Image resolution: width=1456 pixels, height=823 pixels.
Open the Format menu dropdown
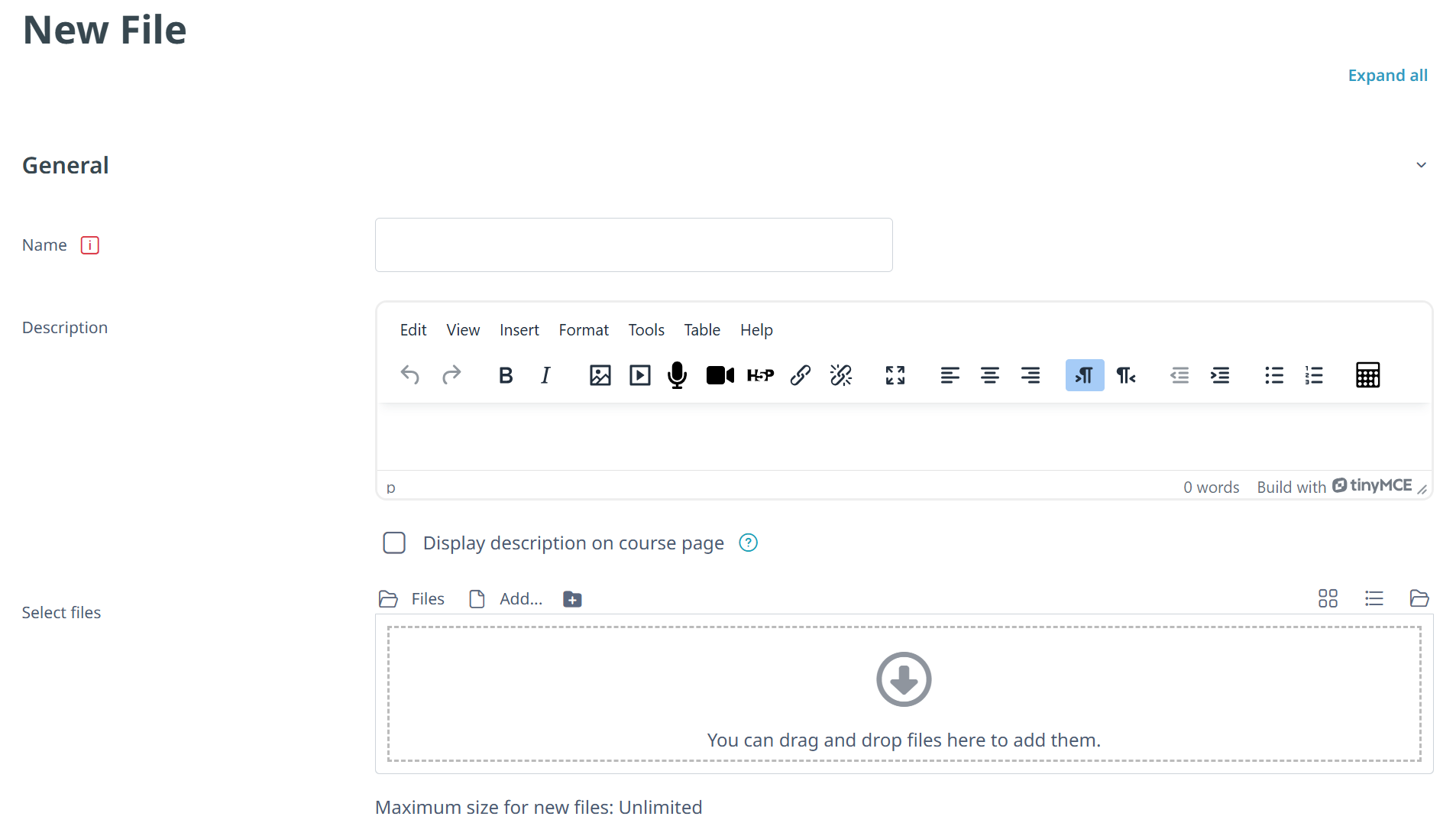(584, 330)
